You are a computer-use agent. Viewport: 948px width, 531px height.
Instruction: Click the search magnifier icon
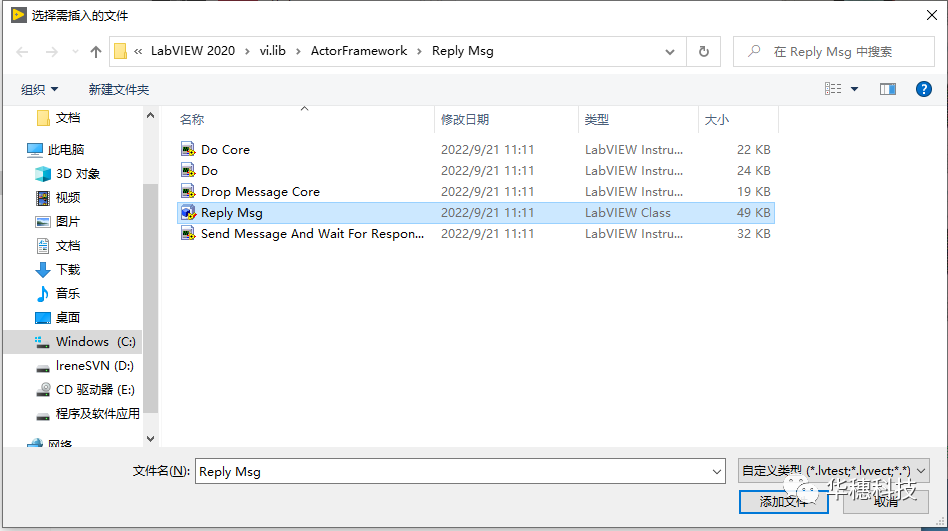click(x=753, y=51)
